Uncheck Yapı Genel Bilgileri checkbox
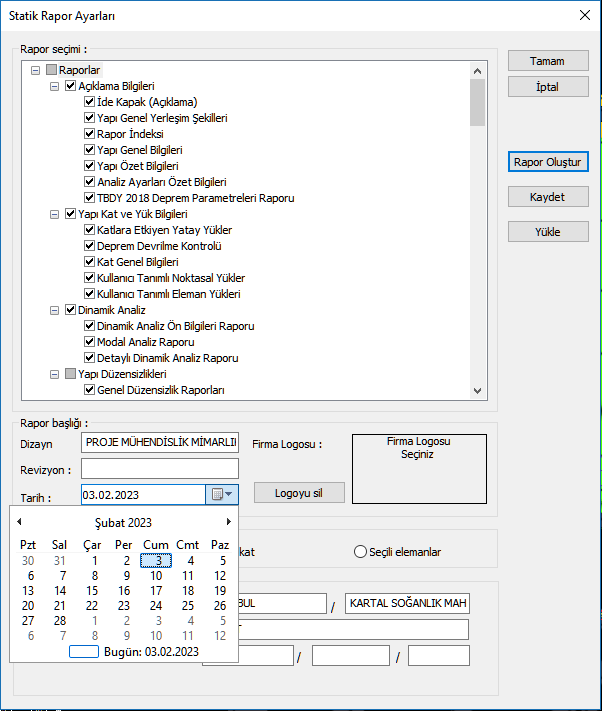Viewport: 602px width, 711px height. [x=89, y=150]
